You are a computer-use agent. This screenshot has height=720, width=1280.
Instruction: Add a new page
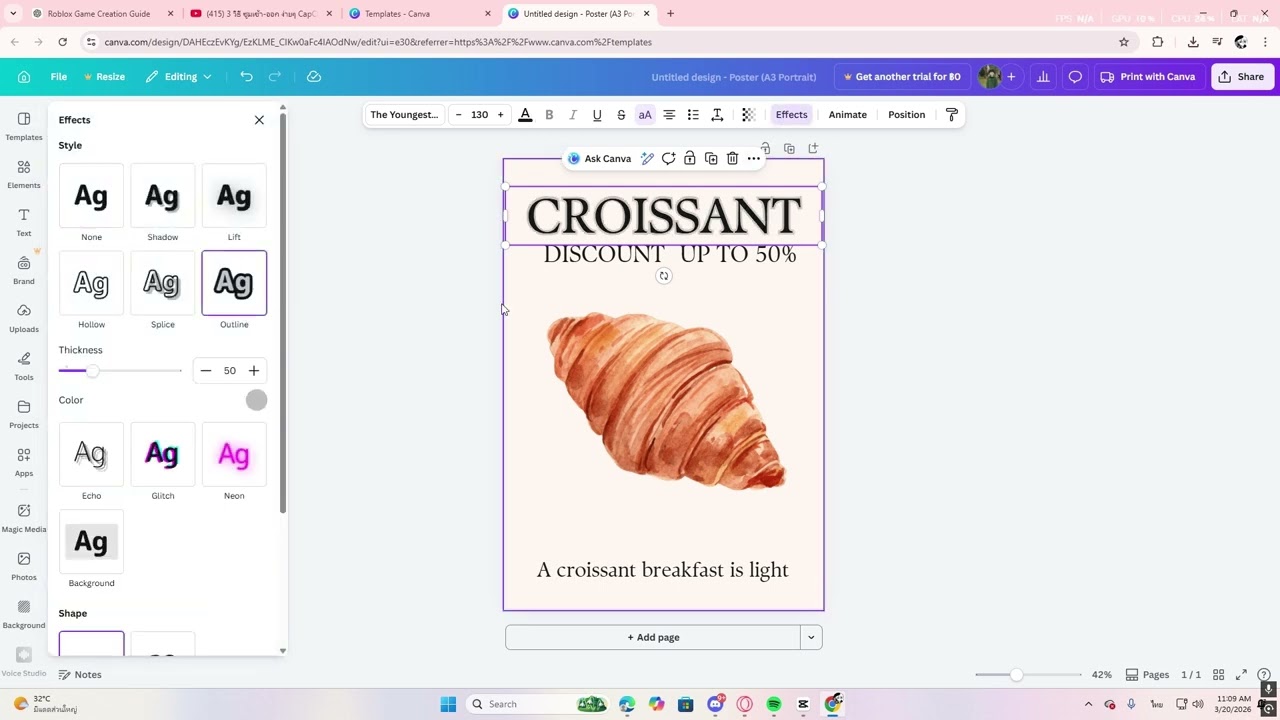click(x=653, y=638)
